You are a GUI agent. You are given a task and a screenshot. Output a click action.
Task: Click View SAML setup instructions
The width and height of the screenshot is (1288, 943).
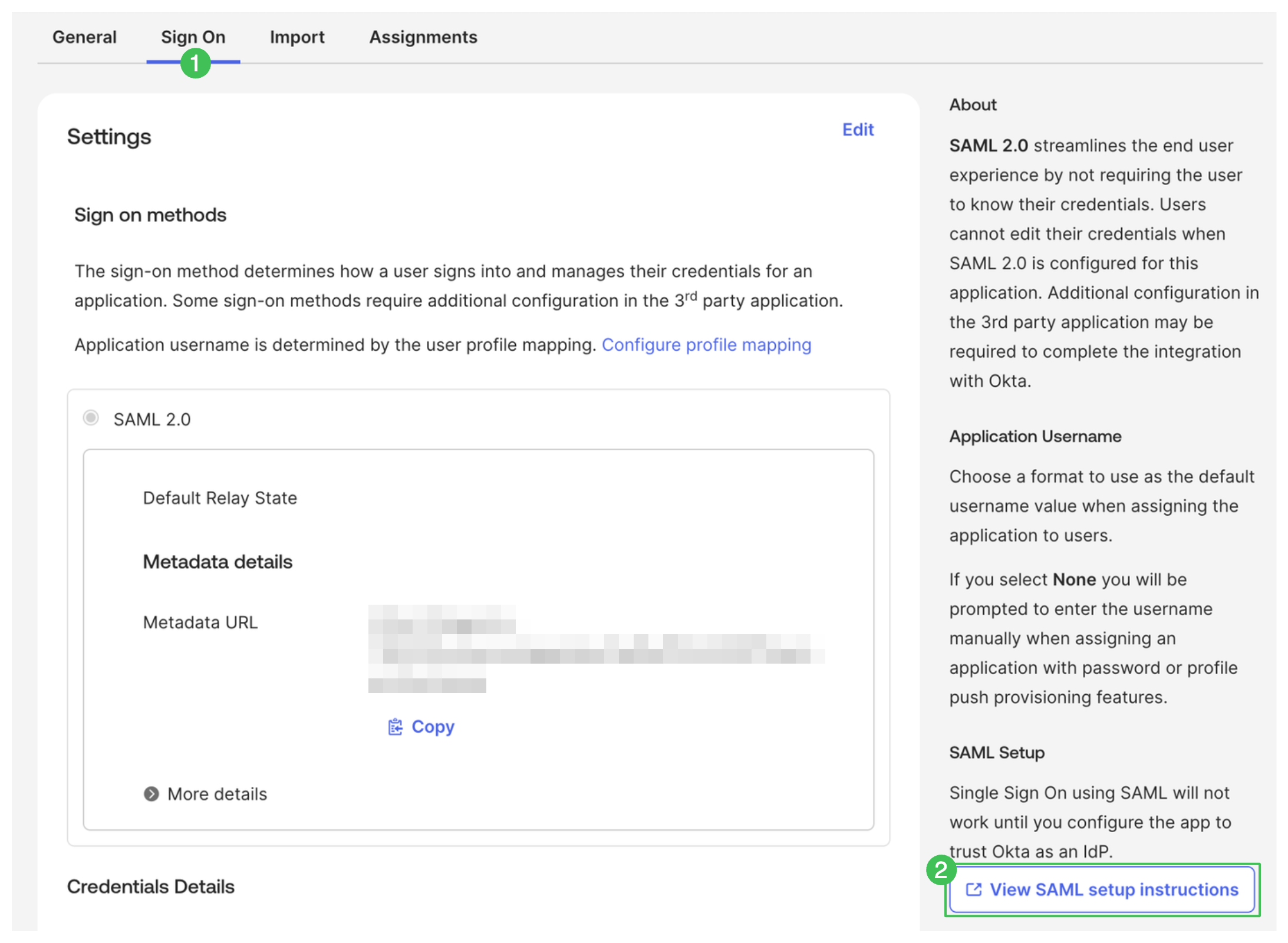tap(1102, 890)
